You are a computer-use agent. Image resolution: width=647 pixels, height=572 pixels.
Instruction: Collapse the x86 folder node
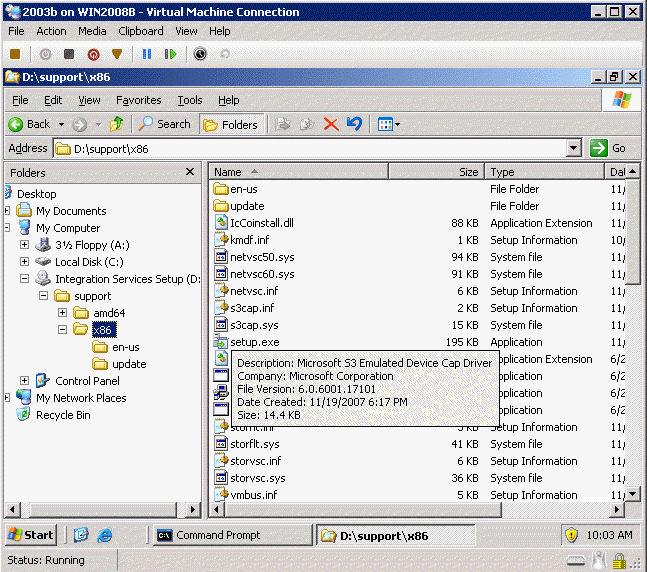(x=62, y=329)
